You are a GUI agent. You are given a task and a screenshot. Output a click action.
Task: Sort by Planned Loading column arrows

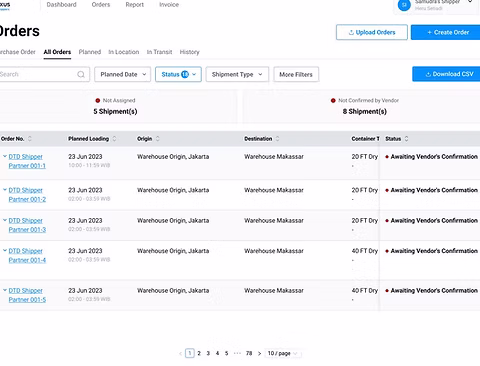tap(114, 139)
